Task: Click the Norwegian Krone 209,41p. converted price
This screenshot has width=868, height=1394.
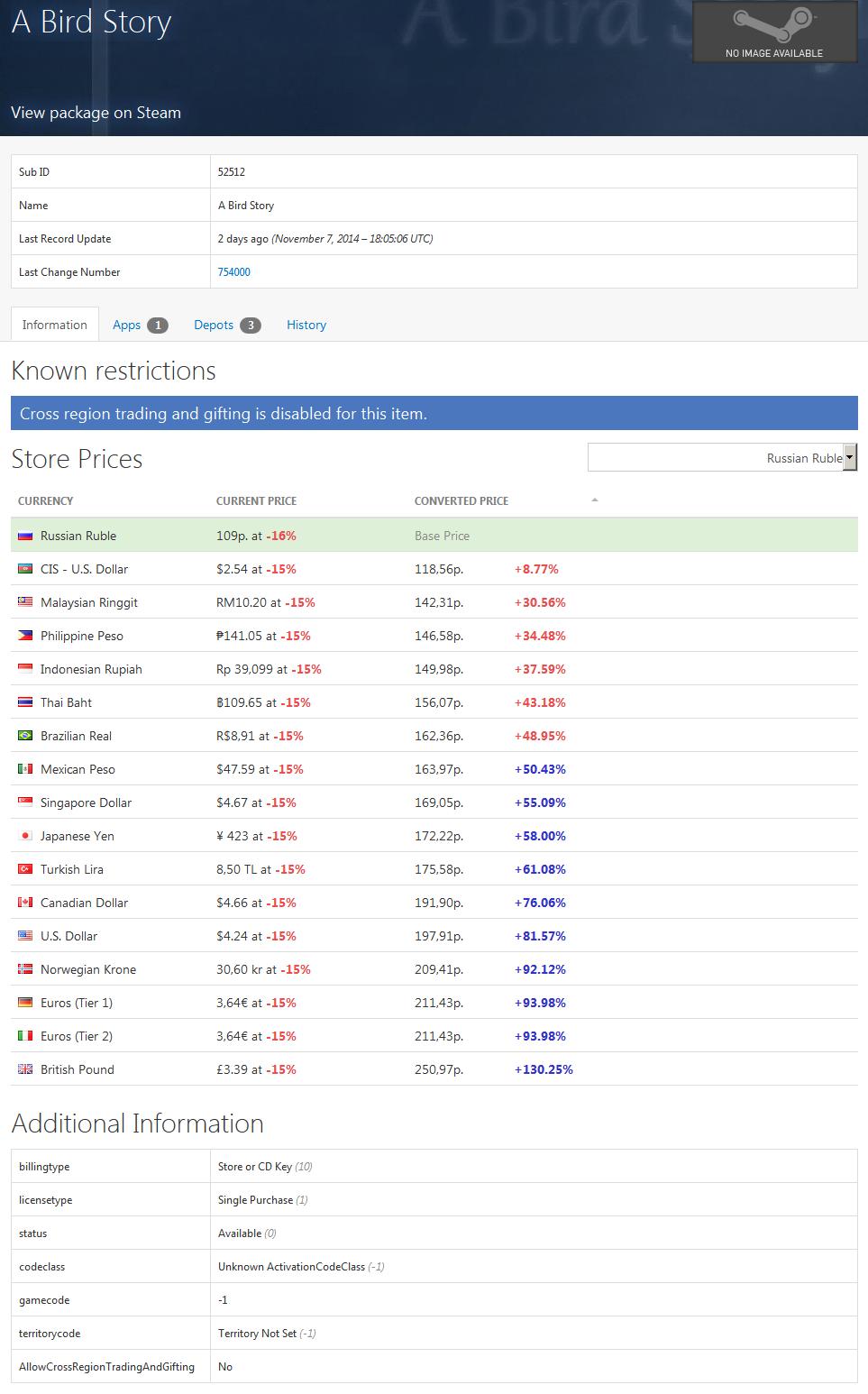Action: pyautogui.click(x=439, y=969)
